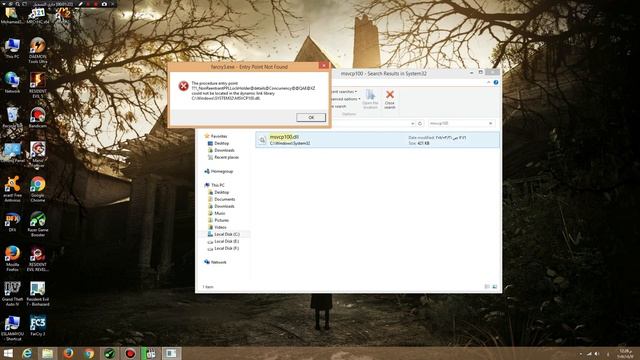Screen dimensions: 640x360
Task: Open the Windows Start button
Action: [x=8, y=353]
